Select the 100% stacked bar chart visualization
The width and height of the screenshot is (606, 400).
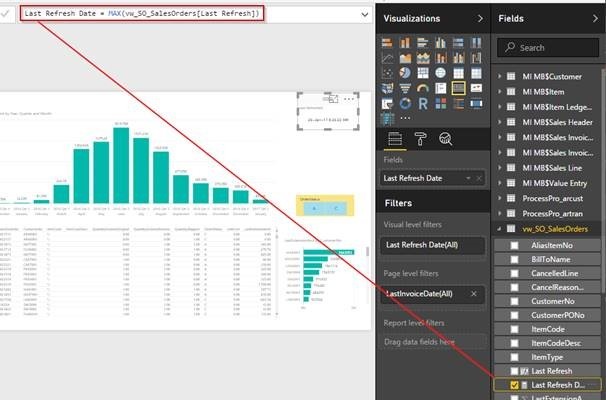pyautogui.click(x=458, y=43)
